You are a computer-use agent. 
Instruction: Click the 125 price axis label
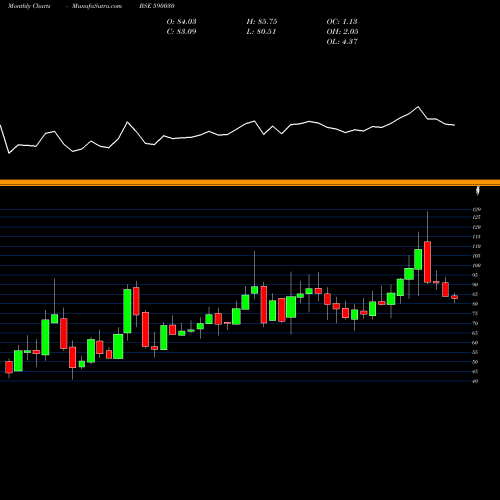click(x=477, y=217)
